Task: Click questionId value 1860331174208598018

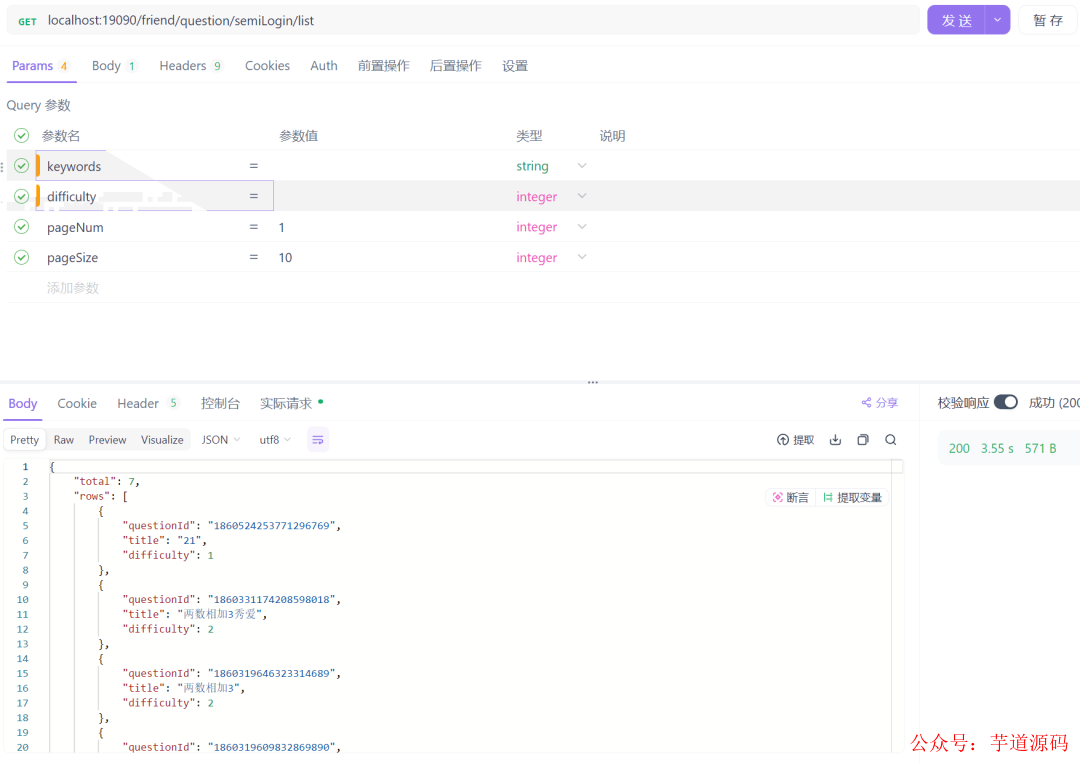Action: coord(272,599)
